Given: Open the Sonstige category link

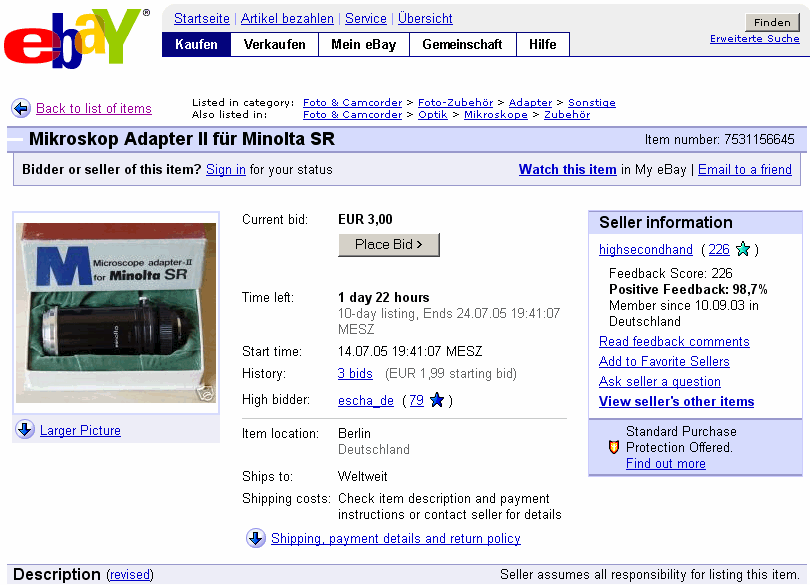Looking at the screenshot, I should 592,102.
